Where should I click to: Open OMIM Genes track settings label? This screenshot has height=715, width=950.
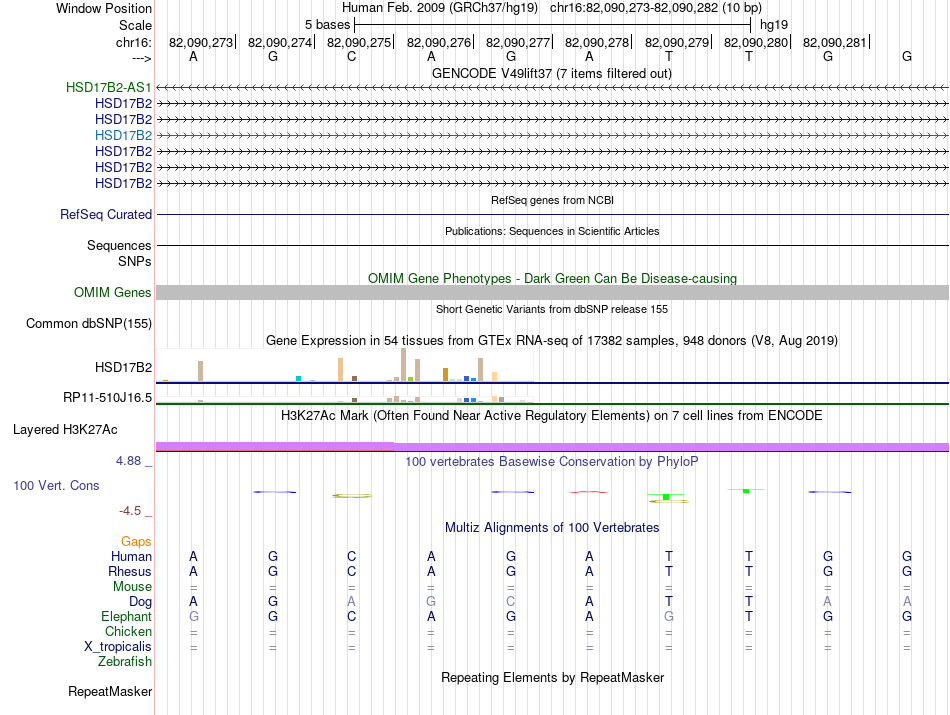pyautogui.click(x=113, y=293)
